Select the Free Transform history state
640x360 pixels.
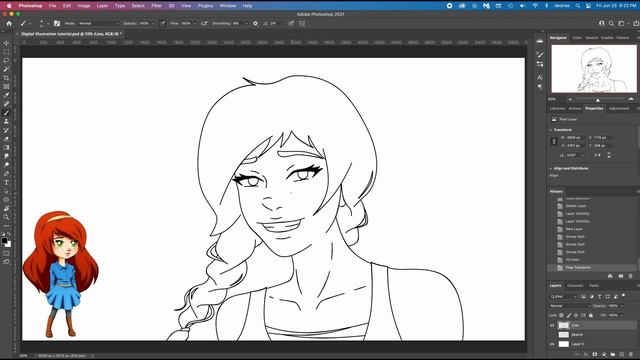pos(592,268)
